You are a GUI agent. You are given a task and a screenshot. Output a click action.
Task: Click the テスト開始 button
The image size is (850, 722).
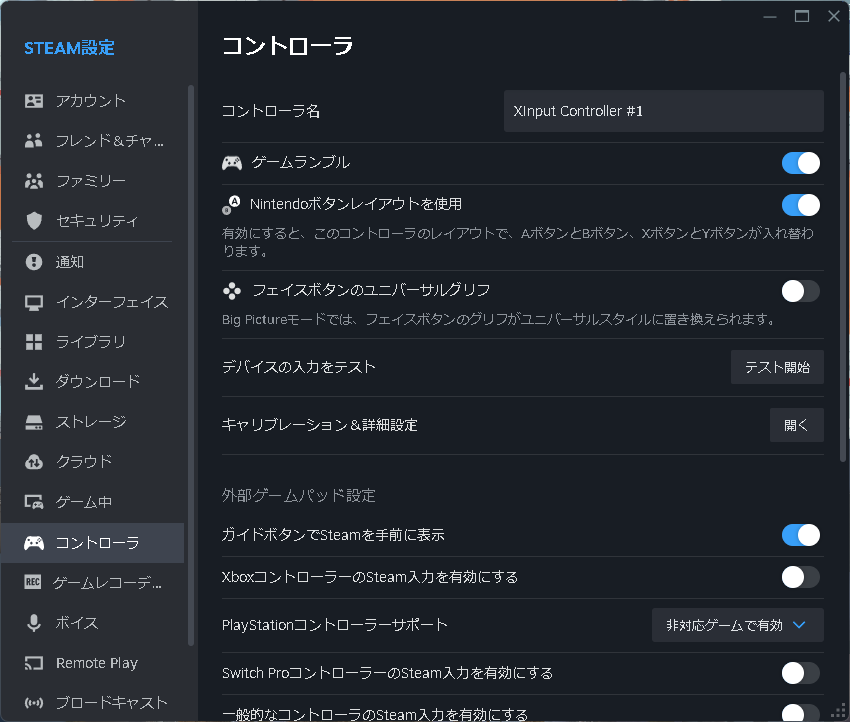click(x=777, y=367)
